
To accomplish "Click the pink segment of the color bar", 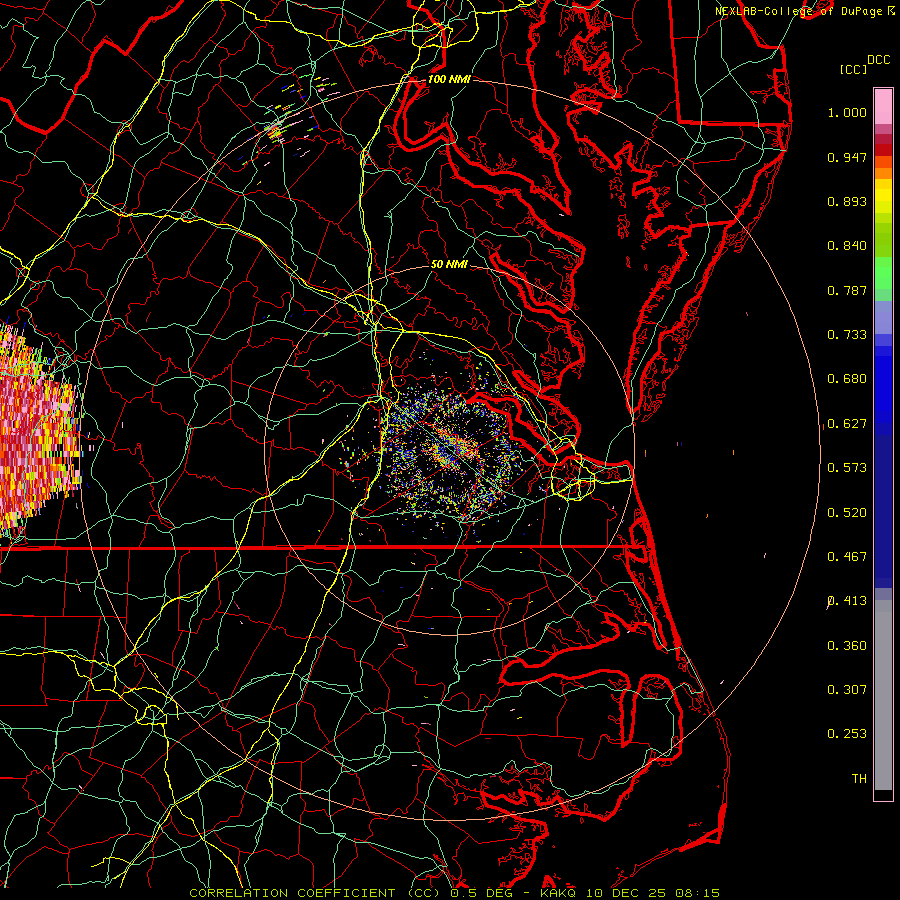I will point(883,107).
